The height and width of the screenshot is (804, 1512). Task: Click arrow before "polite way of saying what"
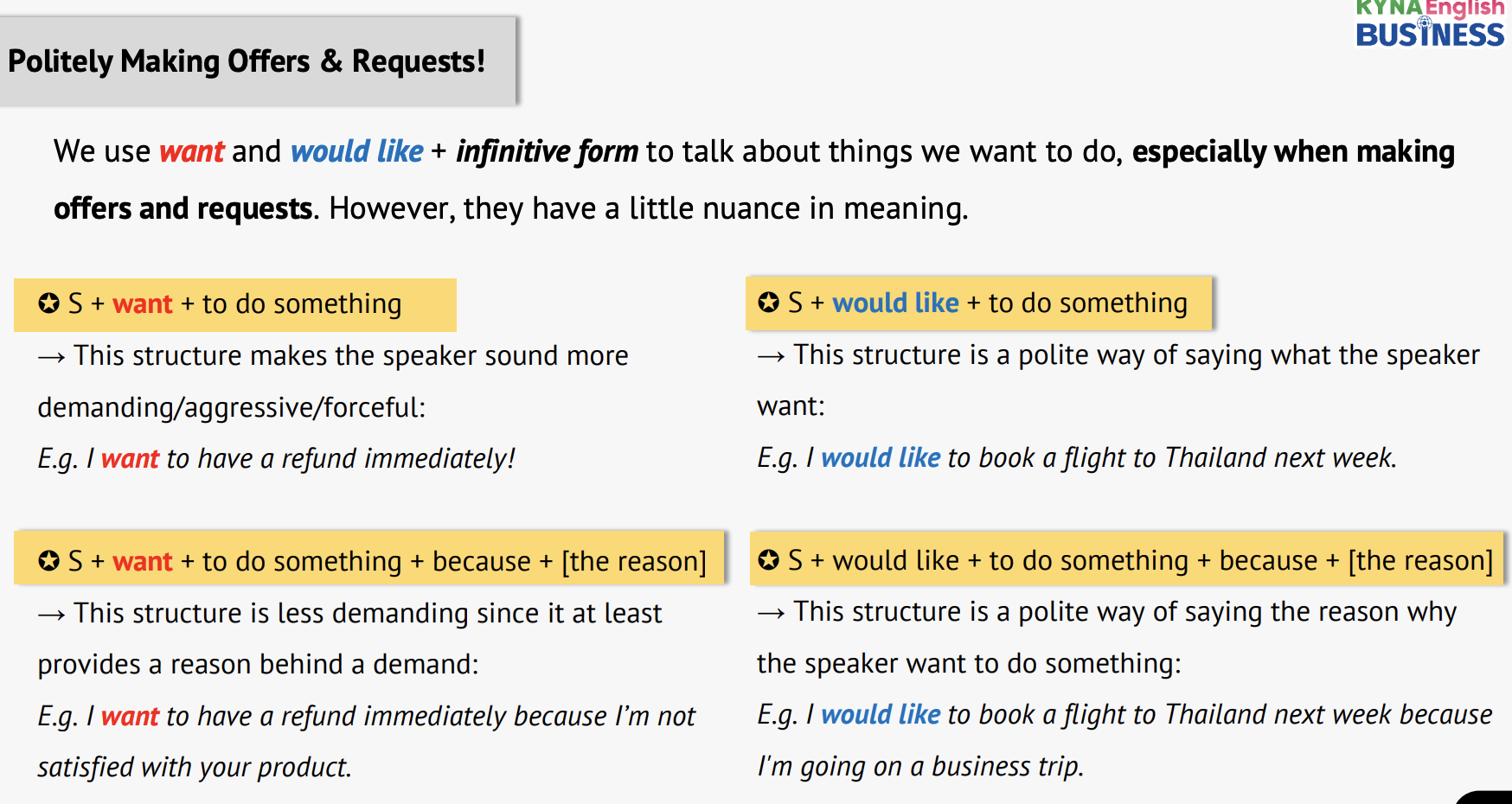(771, 355)
